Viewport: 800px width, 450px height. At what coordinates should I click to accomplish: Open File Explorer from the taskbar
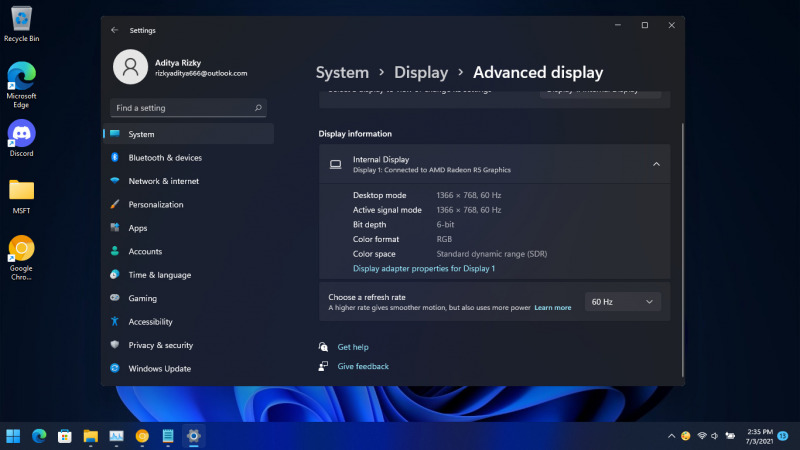pos(90,436)
